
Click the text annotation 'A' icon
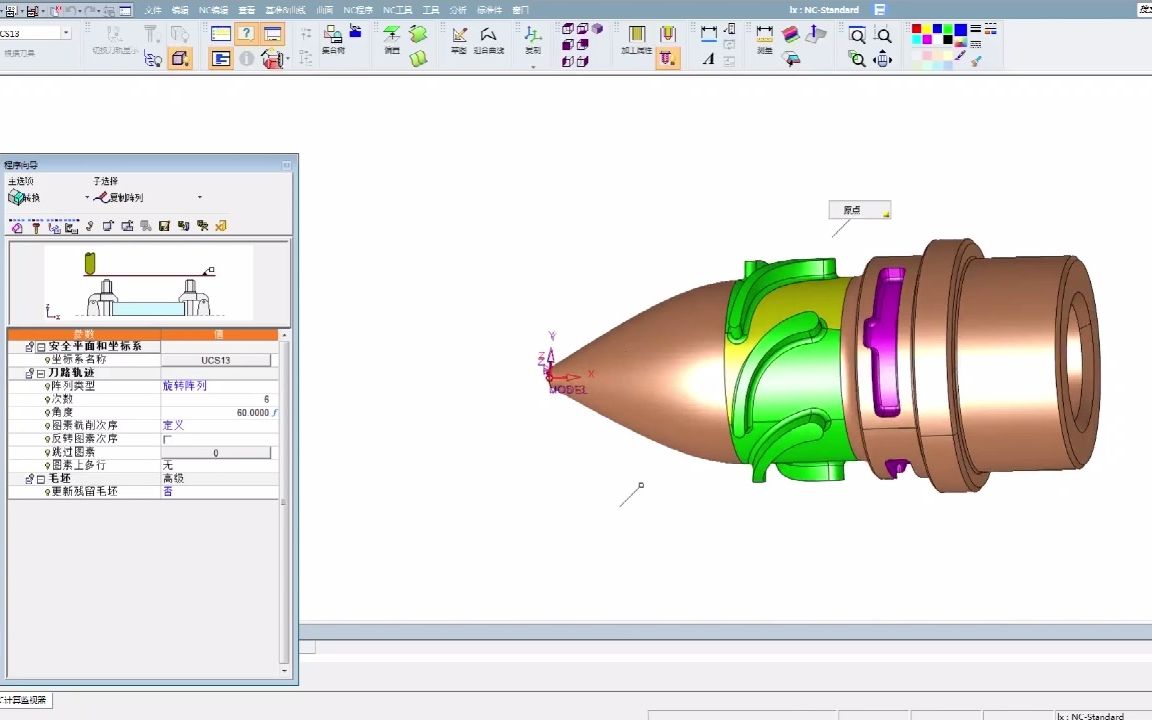coord(708,59)
